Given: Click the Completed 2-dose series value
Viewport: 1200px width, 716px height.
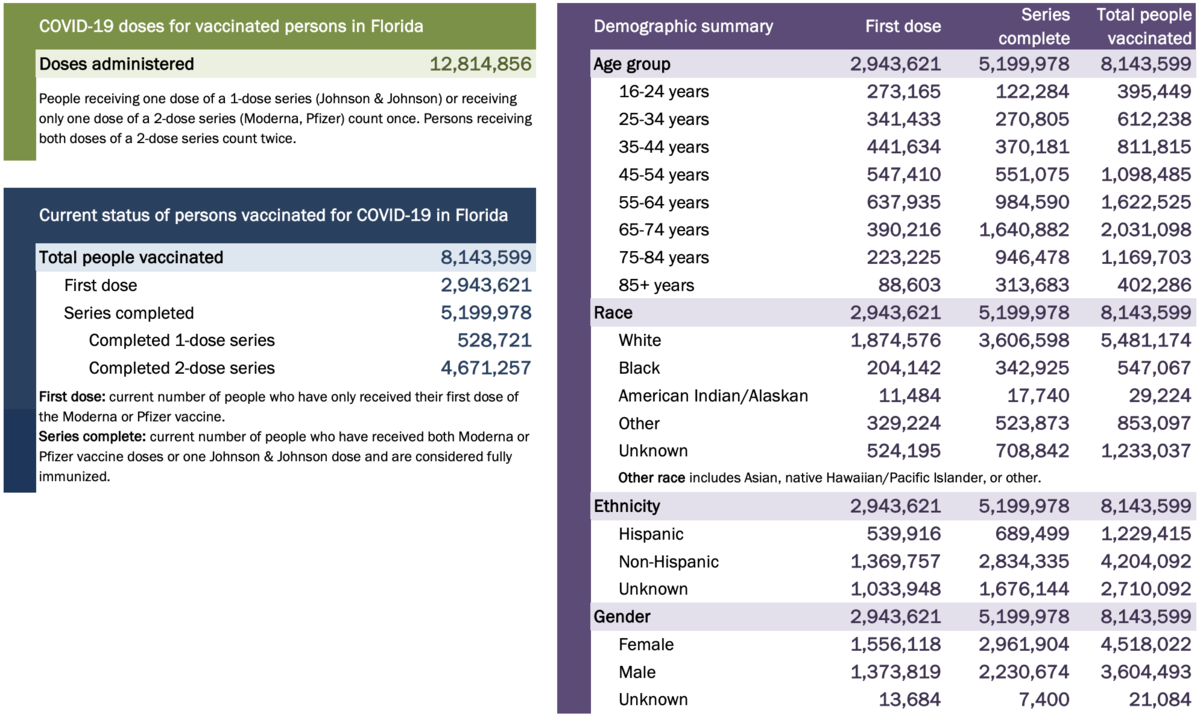Looking at the screenshot, I should coord(486,368).
